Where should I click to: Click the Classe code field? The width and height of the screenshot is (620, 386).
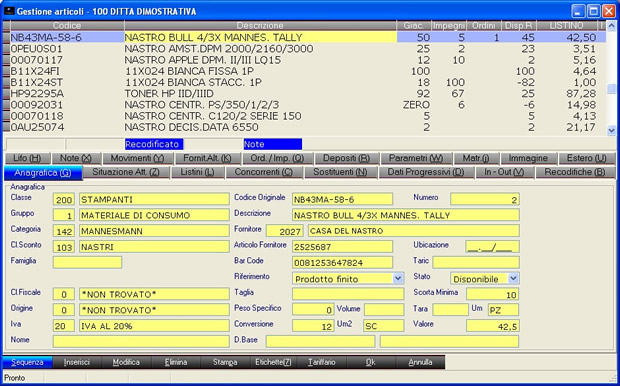(63, 199)
